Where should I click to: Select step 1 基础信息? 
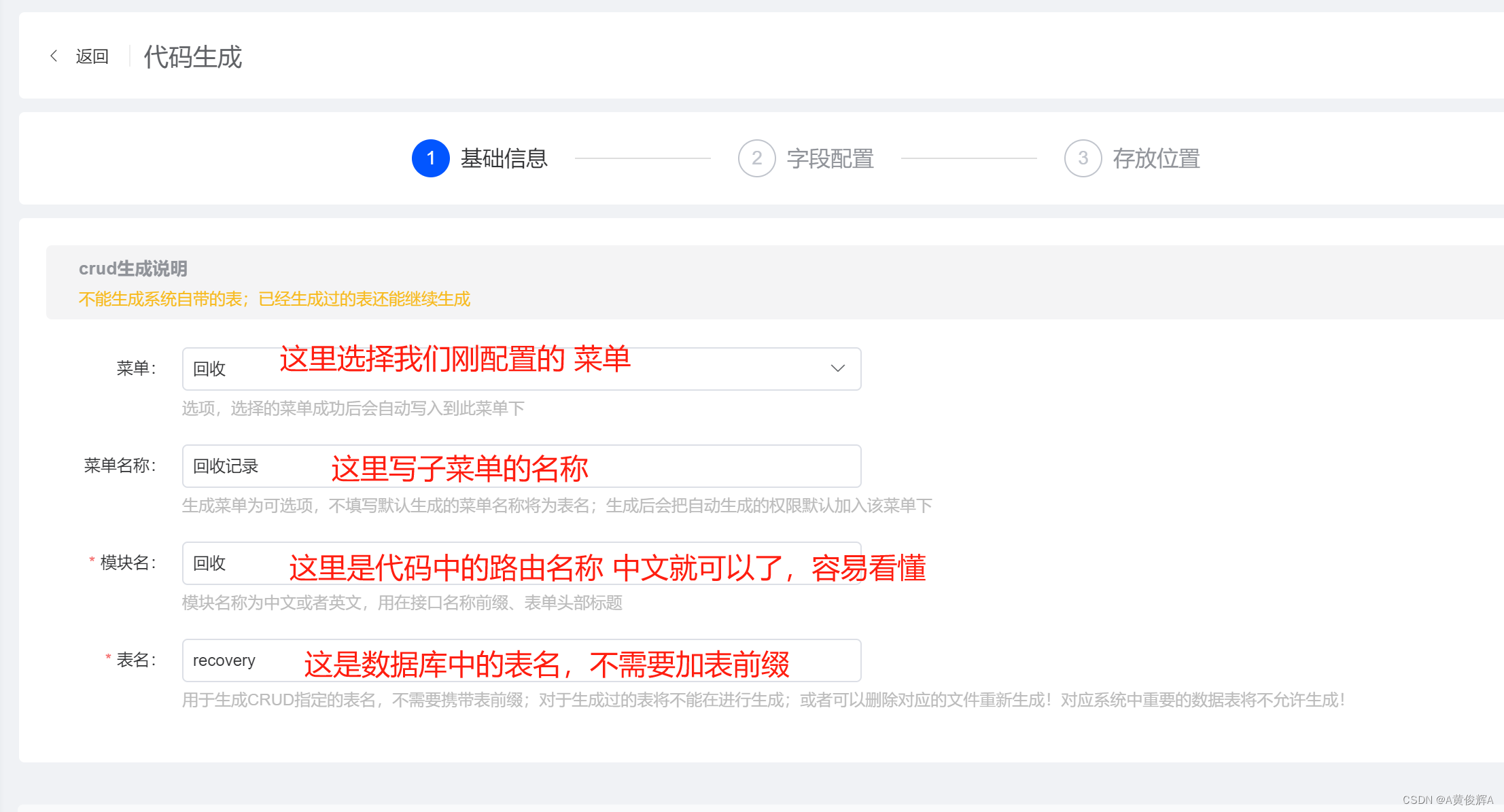point(480,158)
